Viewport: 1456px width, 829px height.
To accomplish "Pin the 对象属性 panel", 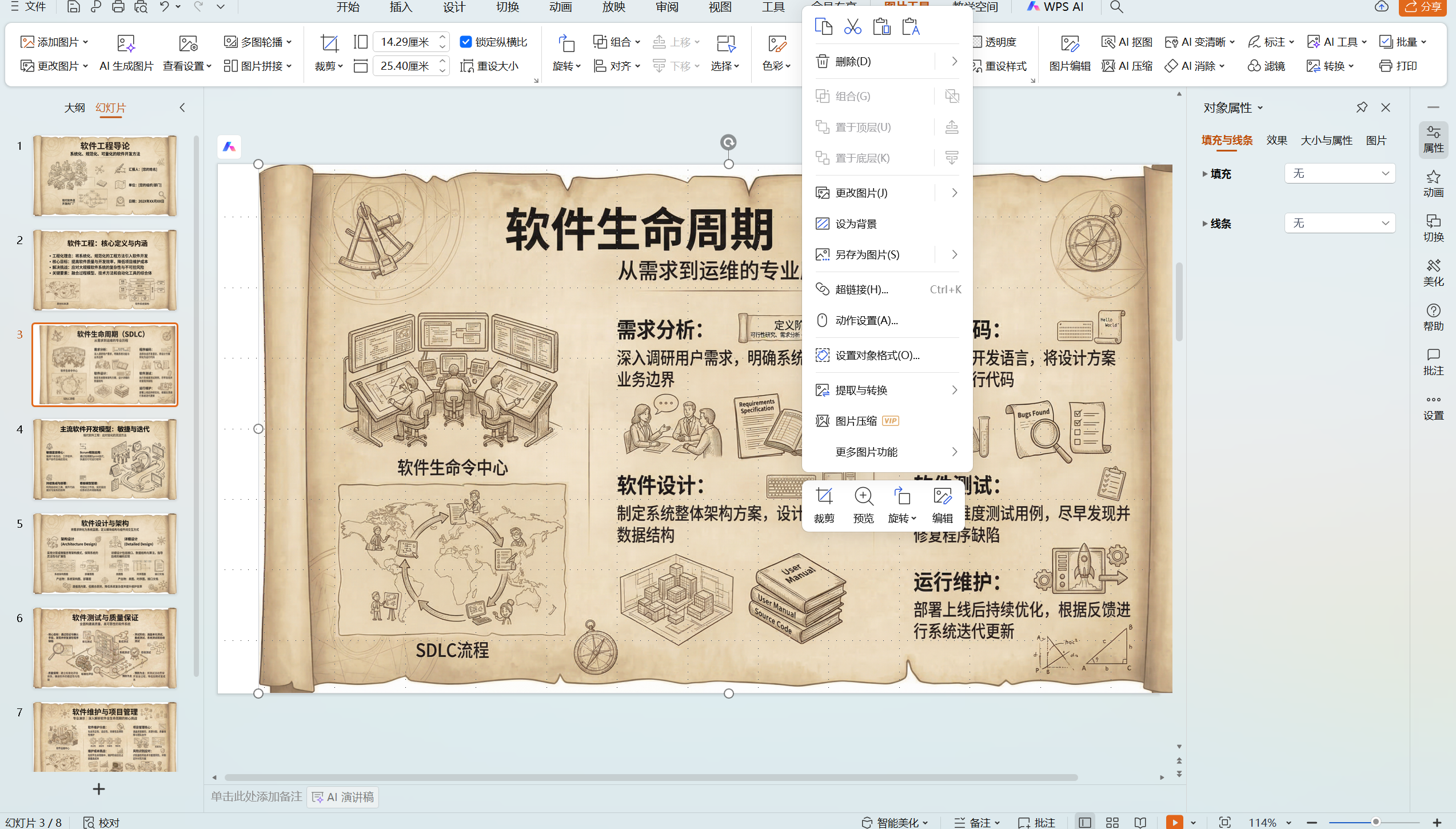I will [x=1362, y=107].
